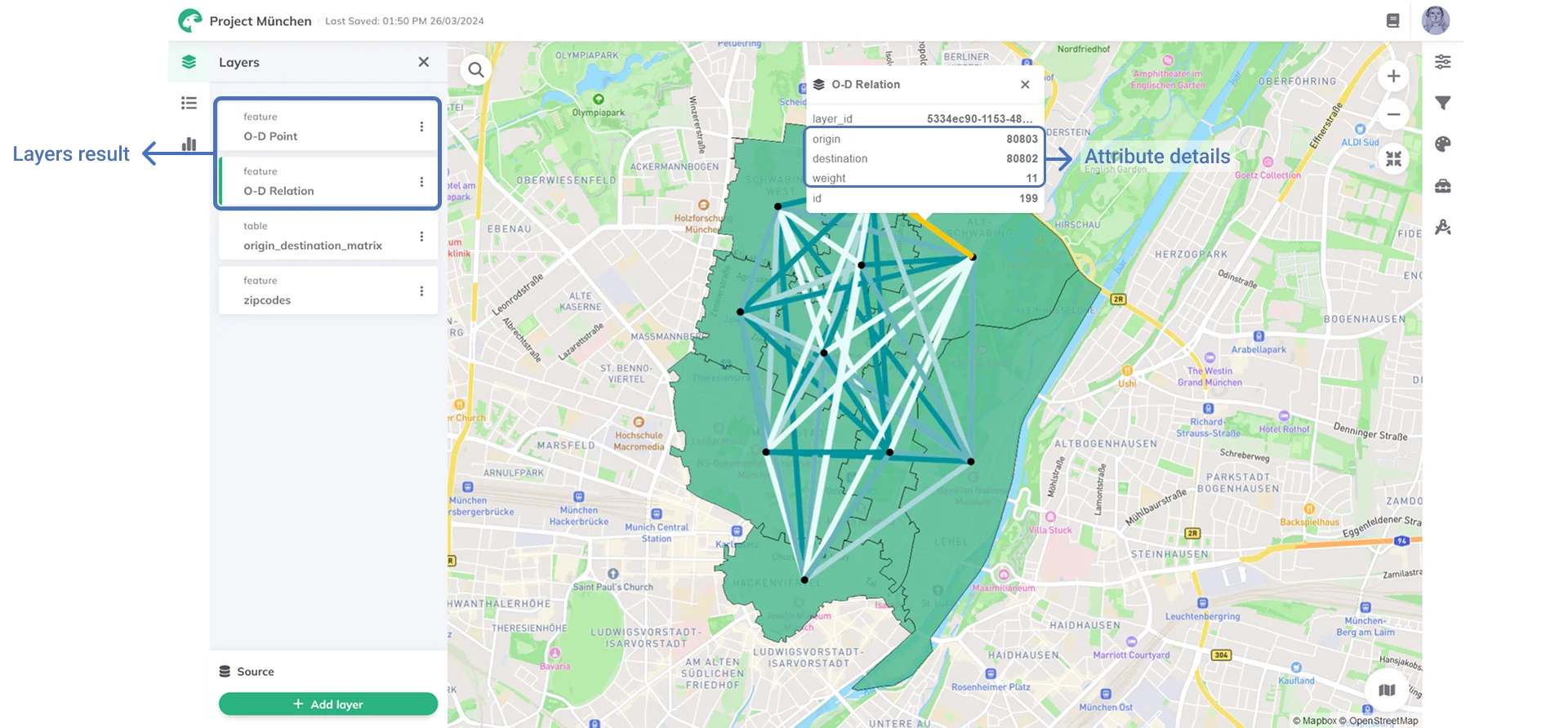
Task: Open the user profile avatar
Action: tap(1436, 20)
